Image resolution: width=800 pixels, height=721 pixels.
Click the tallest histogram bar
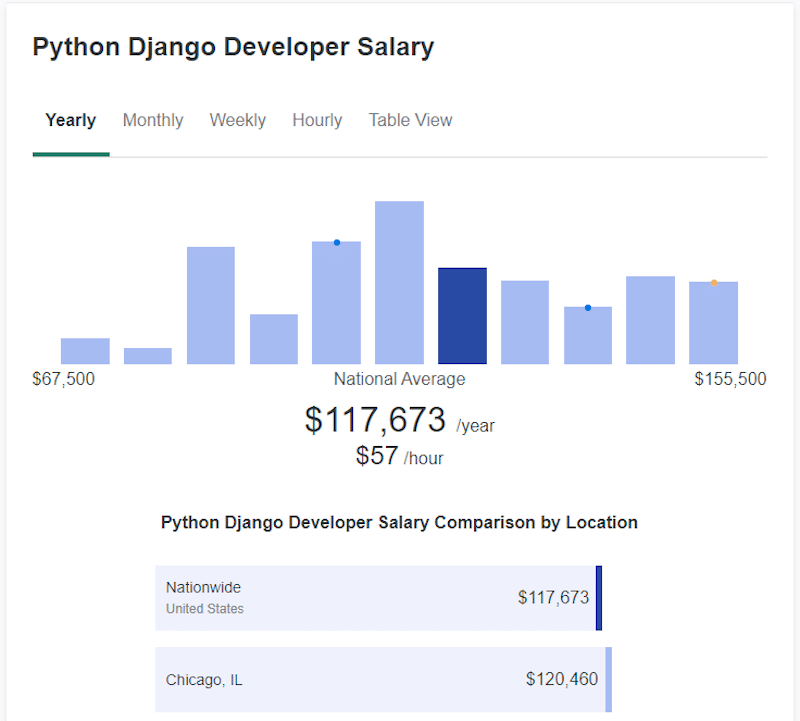point(399,280)
